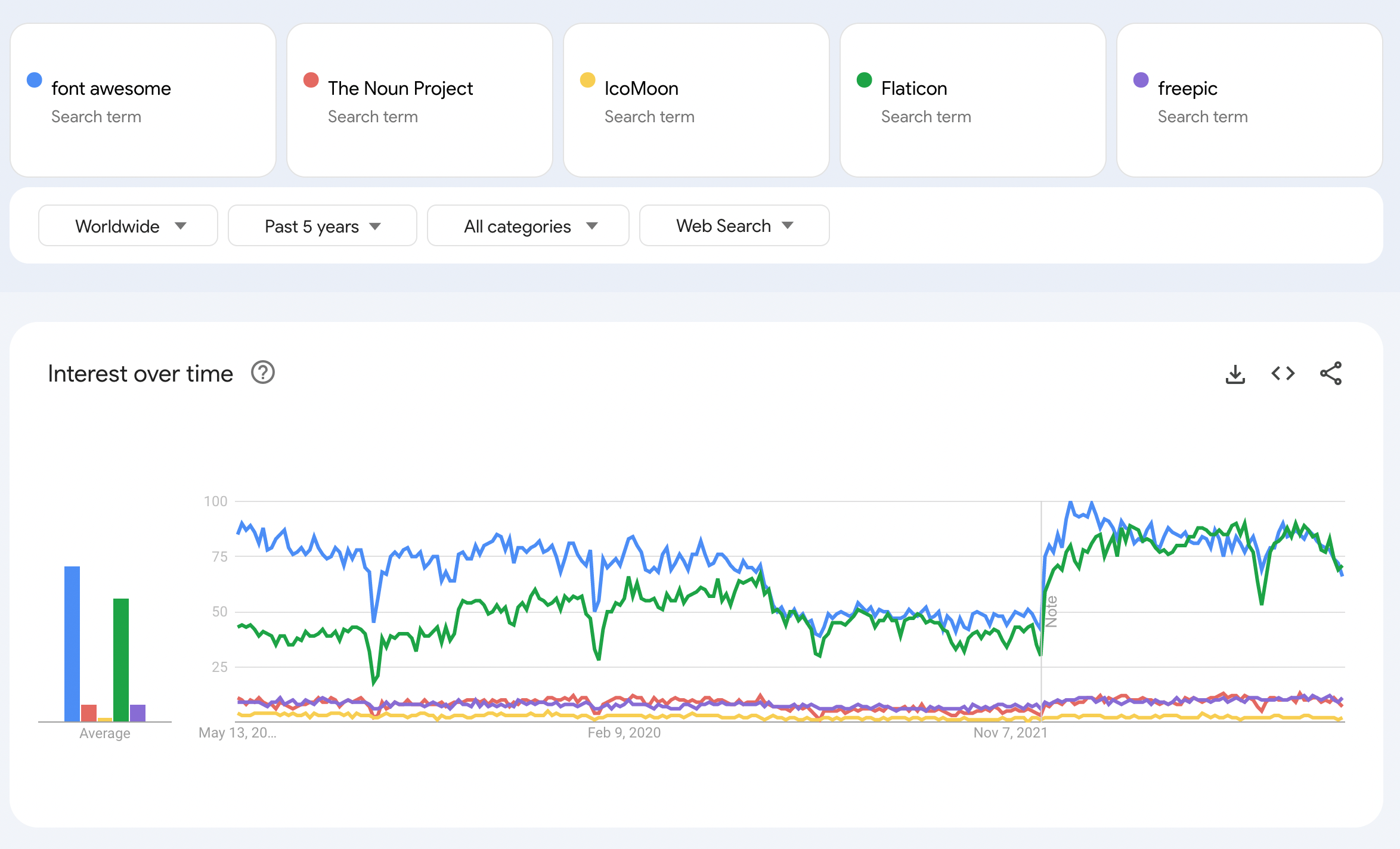Click the Feb 9, 2020 axis label
The height and width of the screenshot is (849, 1400).
pyautogui.click(x=624, y=733)
